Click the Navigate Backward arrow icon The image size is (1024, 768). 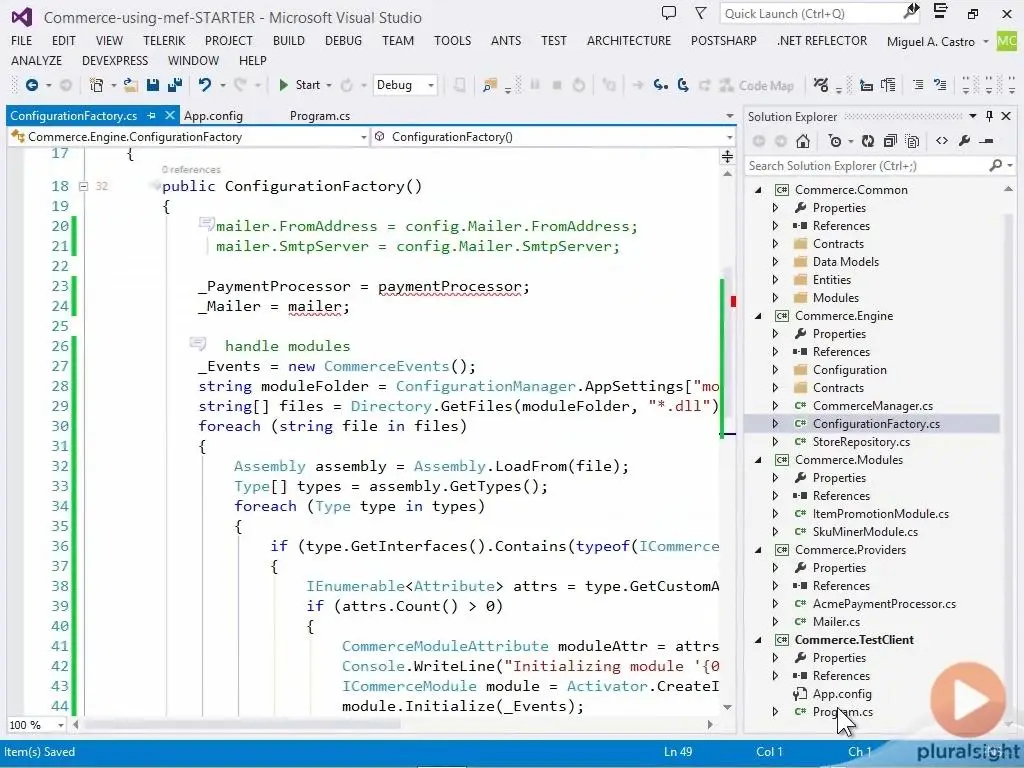[x=31, y=85]
